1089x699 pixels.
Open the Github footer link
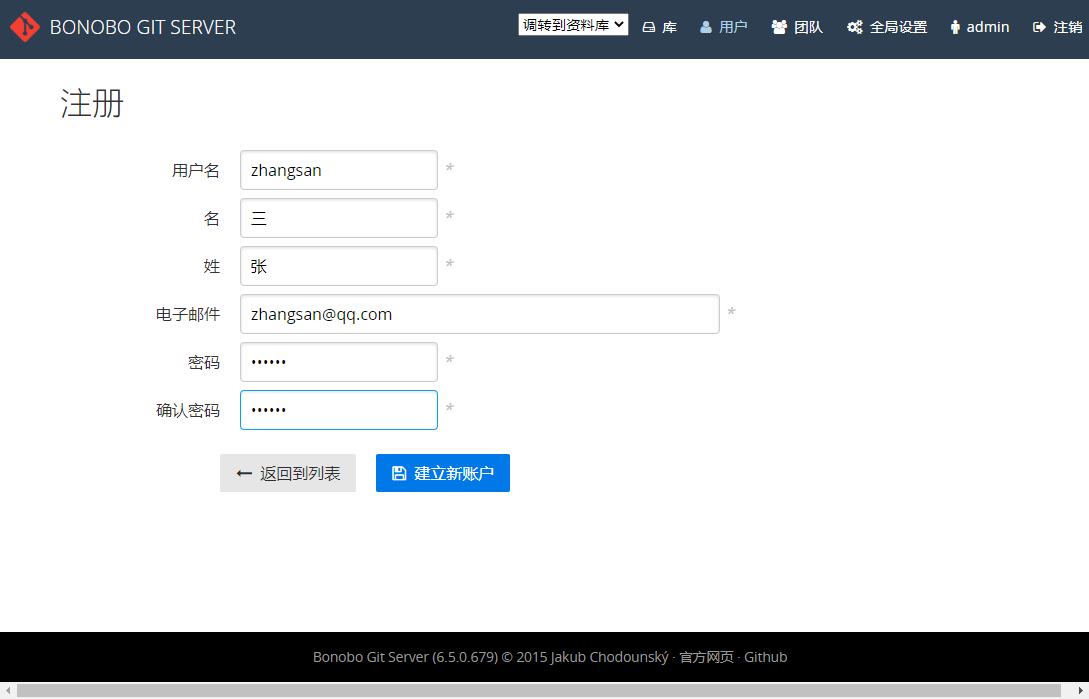765,657
